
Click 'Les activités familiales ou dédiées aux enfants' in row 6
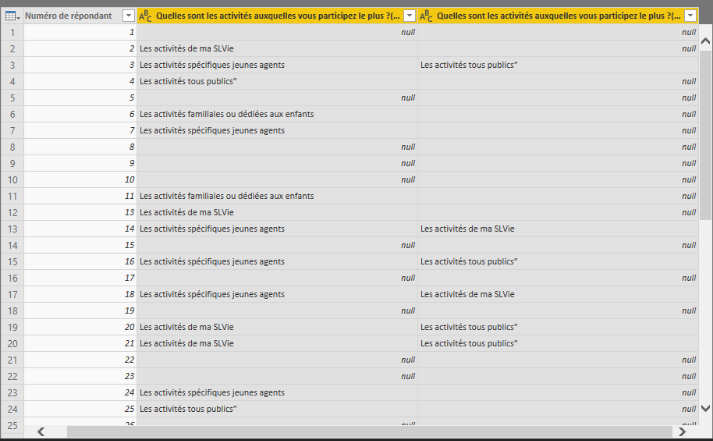coord(226,114)
